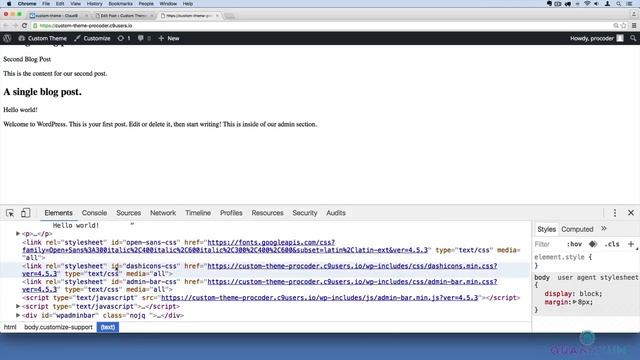This screenshot has height=360, width=640.
Task: Click the Hello world! text node
Action: tap(76, 225)
